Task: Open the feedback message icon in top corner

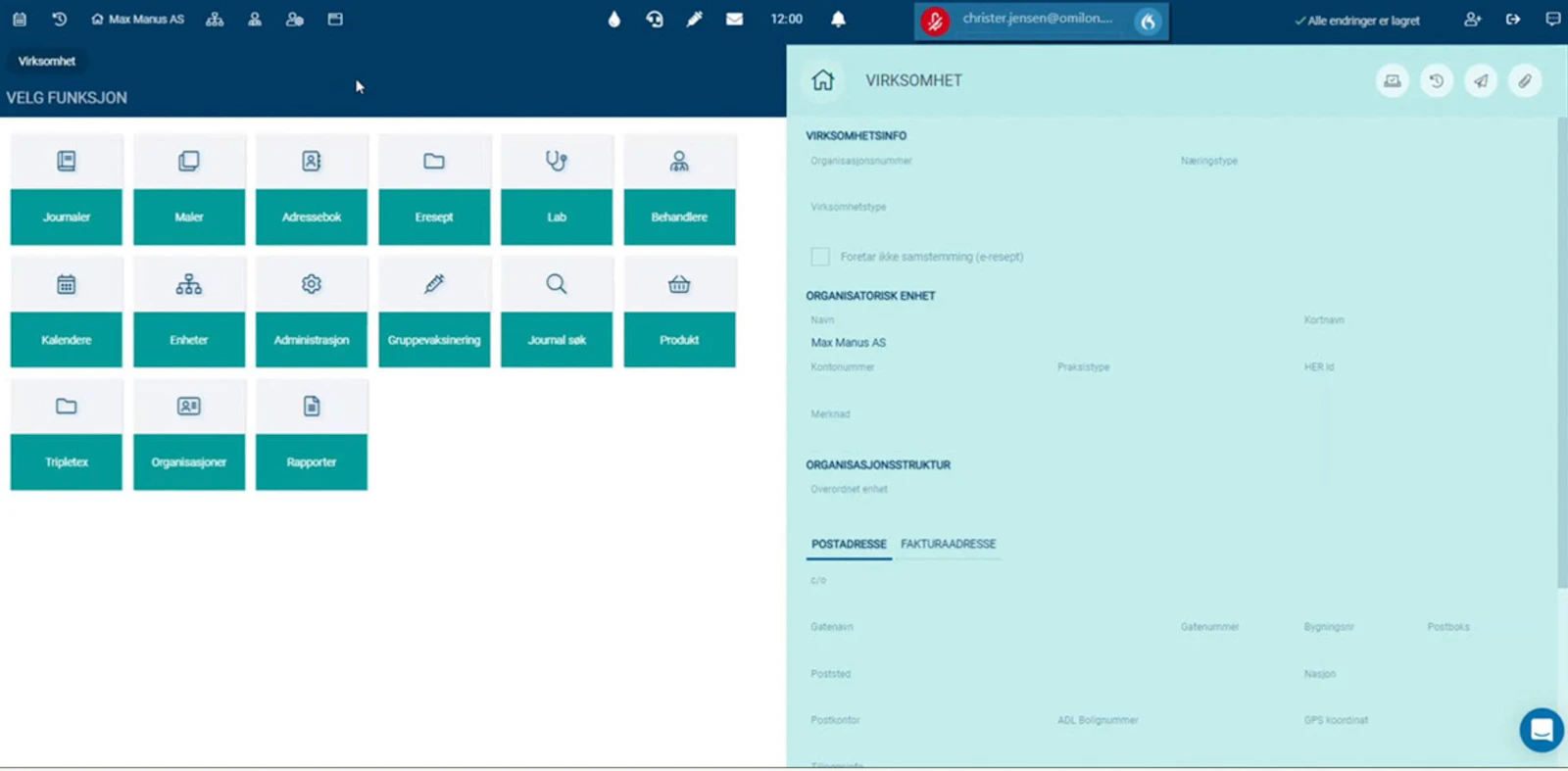Action: point(1553,19)
